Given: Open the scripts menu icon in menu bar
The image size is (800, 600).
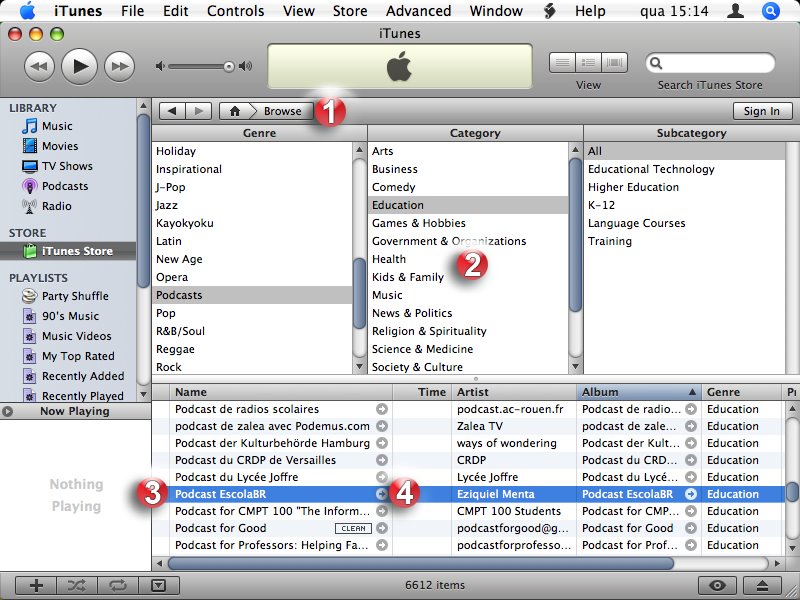Looking at the screenshot, I should click(x=549, y=11).
